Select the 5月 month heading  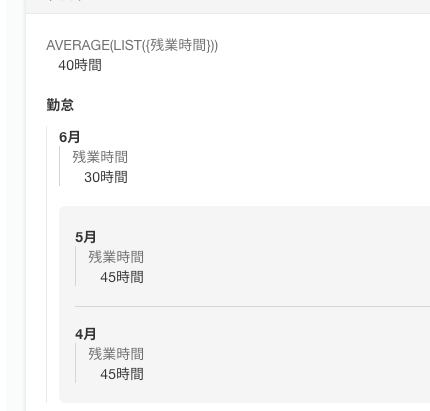tap(85, 237)
